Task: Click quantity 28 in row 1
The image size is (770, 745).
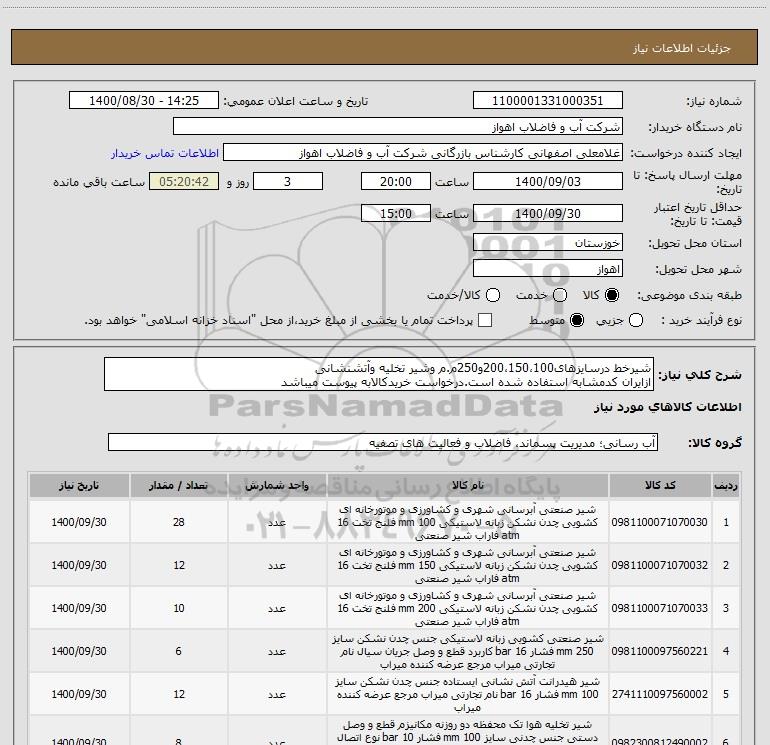Action: 179,522
